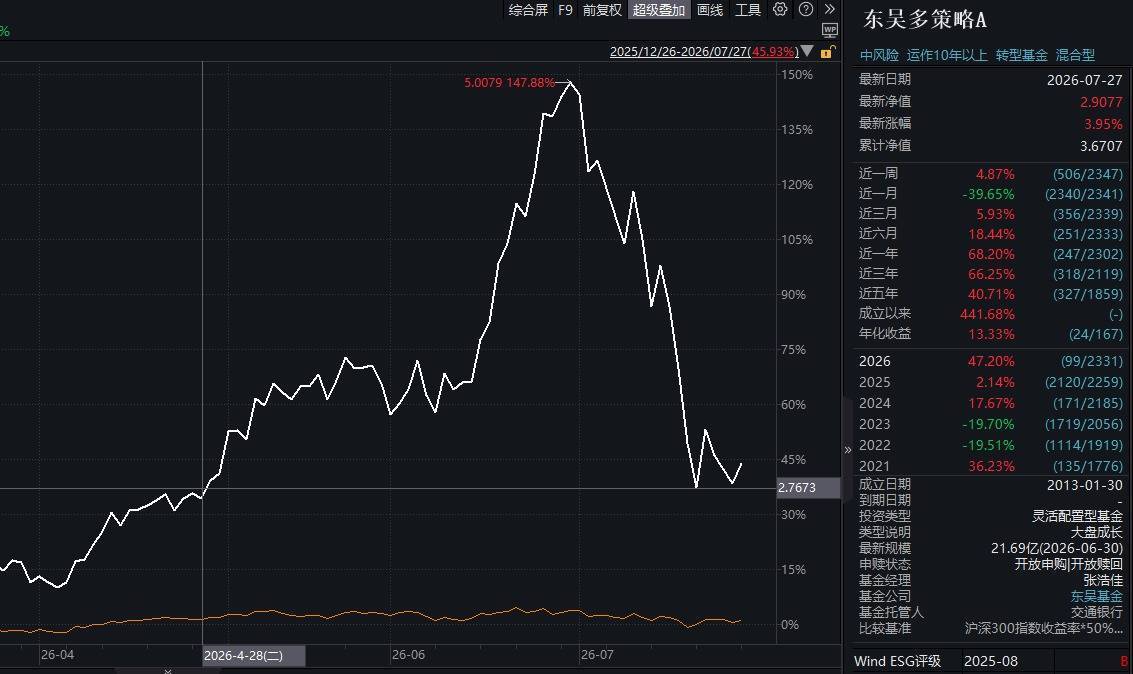Collapse the fund info side panel arrow
The image size is (1133, 674).
coord(848,449)
